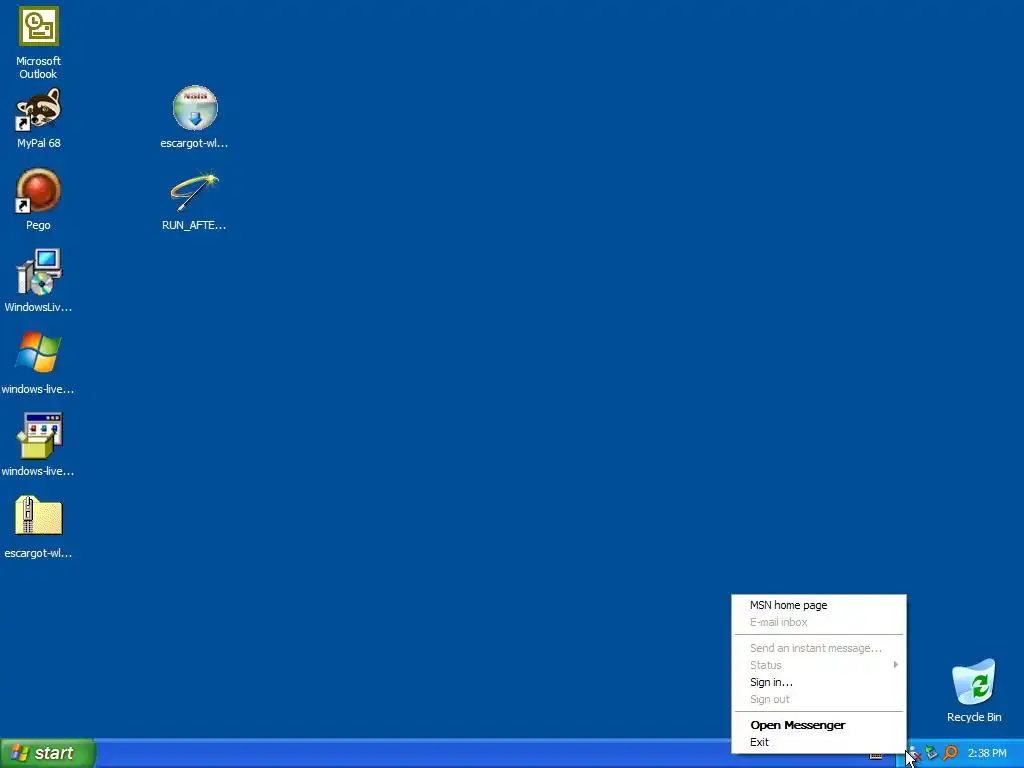This screenshot has height=768, width=1024.
Task: Select the windows-live... installer box icon
Action: (39, 436)
